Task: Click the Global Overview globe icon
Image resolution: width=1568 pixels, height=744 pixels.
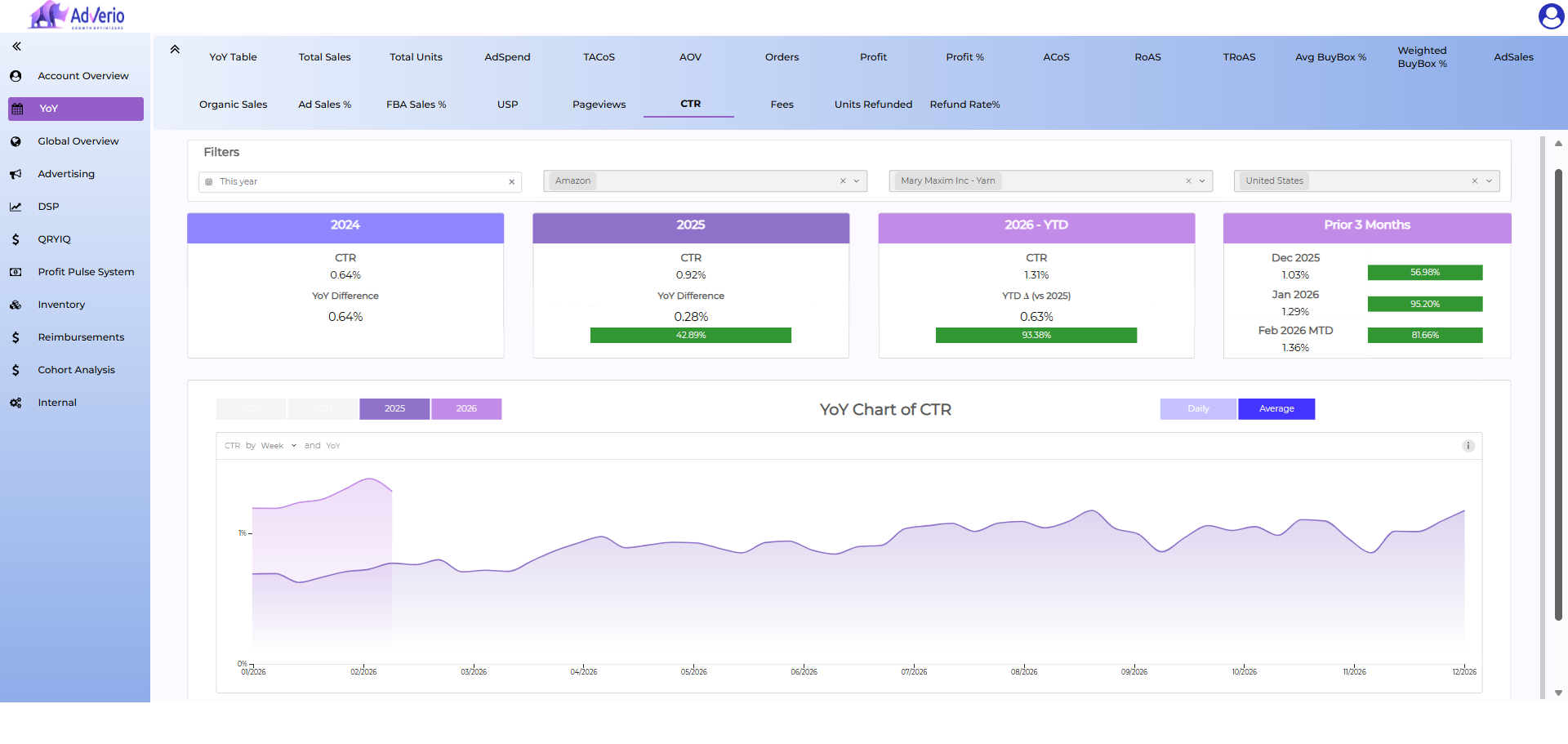Action: click(x=16, y=141)
